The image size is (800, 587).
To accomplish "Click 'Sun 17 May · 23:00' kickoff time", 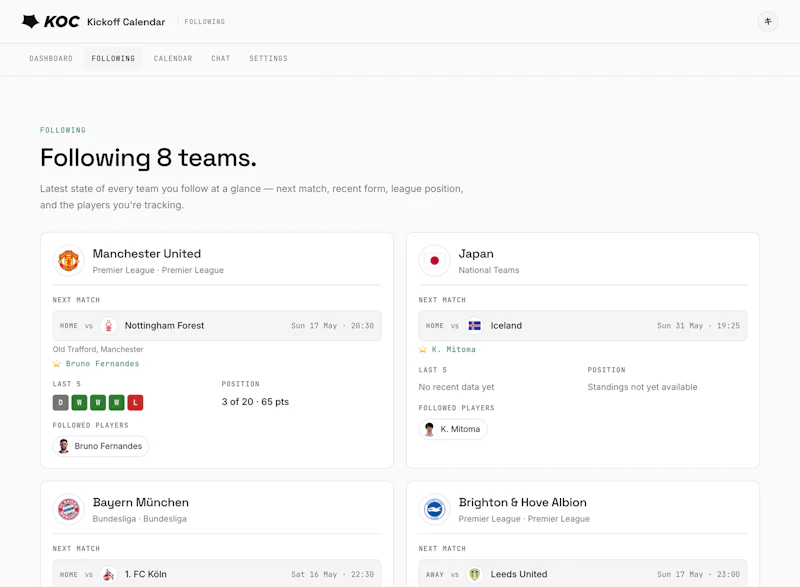I will click(x=698, y=574).
